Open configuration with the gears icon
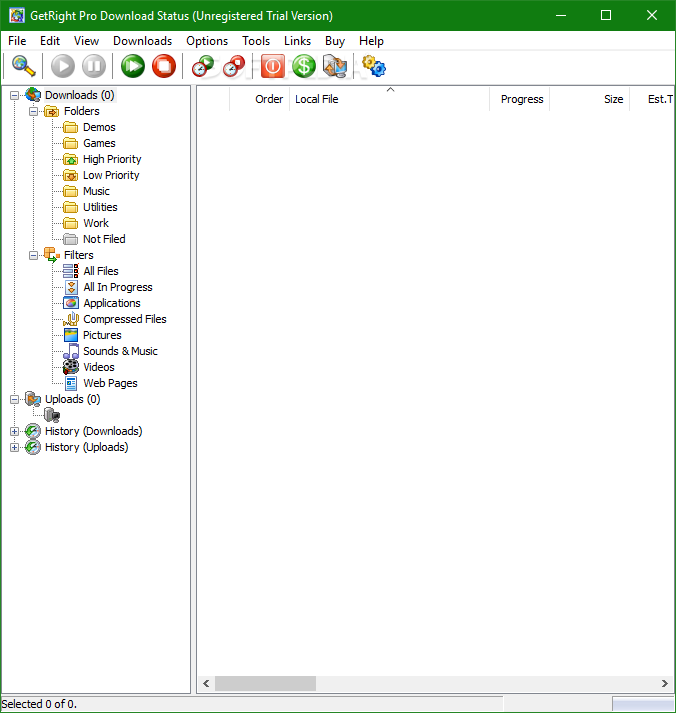The height and width of the screenshot is (713, 676). tap(374, 66)
